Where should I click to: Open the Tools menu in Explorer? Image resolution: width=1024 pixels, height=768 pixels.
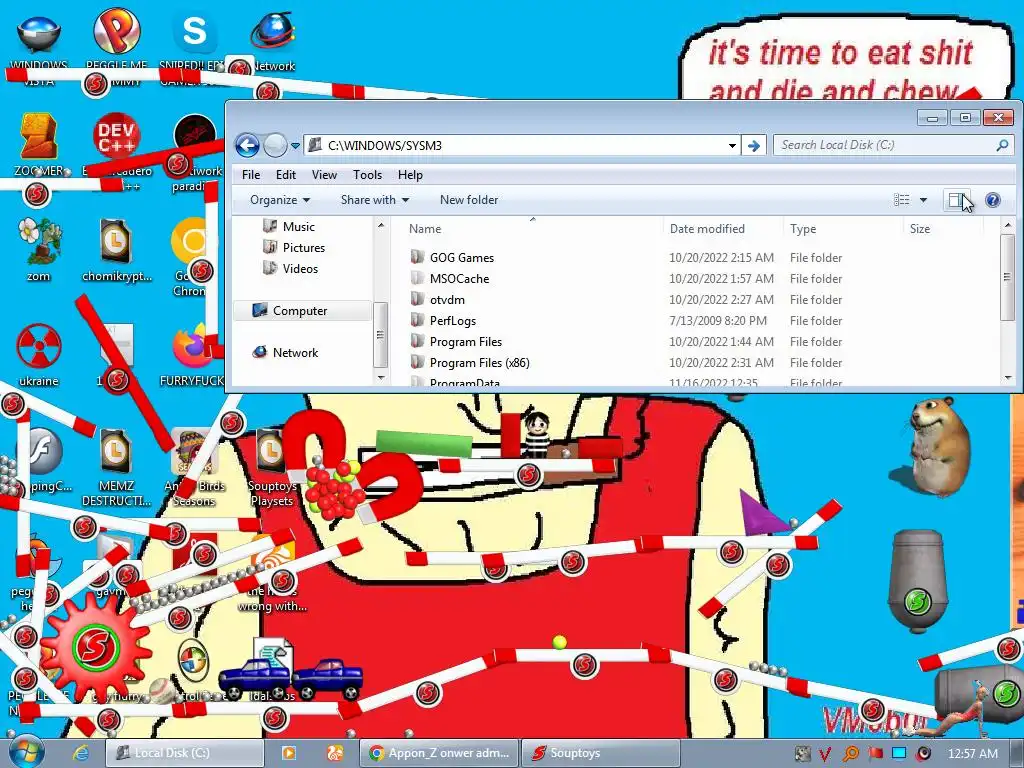click(367, 175)
